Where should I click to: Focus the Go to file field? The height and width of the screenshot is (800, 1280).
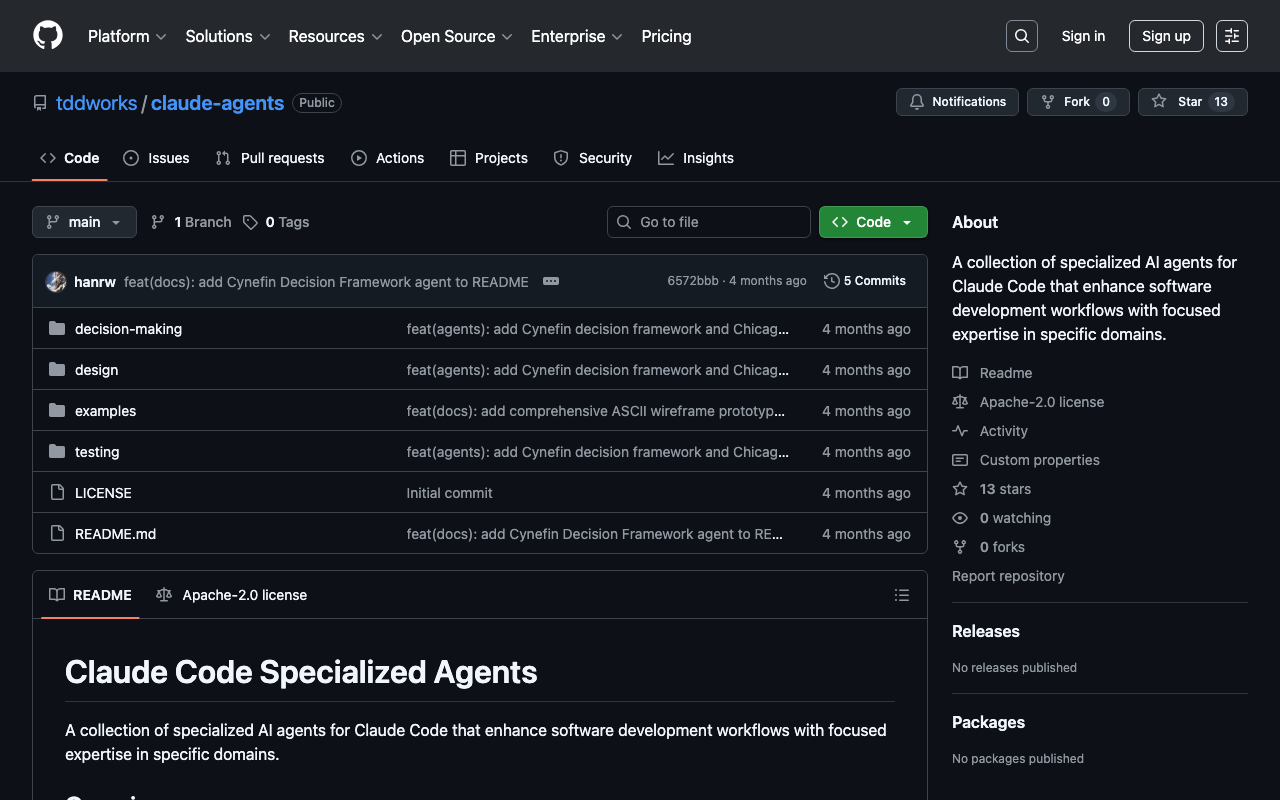pos(709,222)
